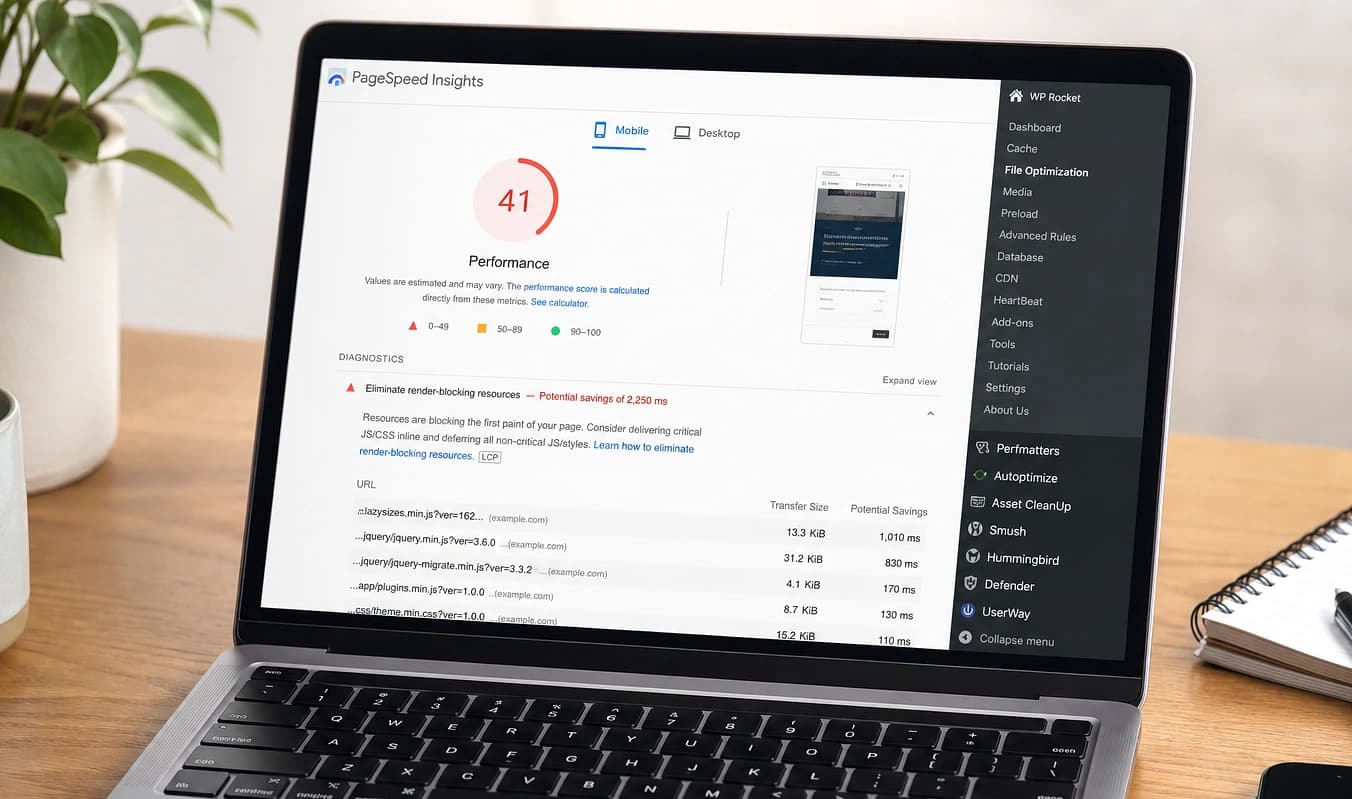Open the 'See calculator' link

[x=559, y=302]
